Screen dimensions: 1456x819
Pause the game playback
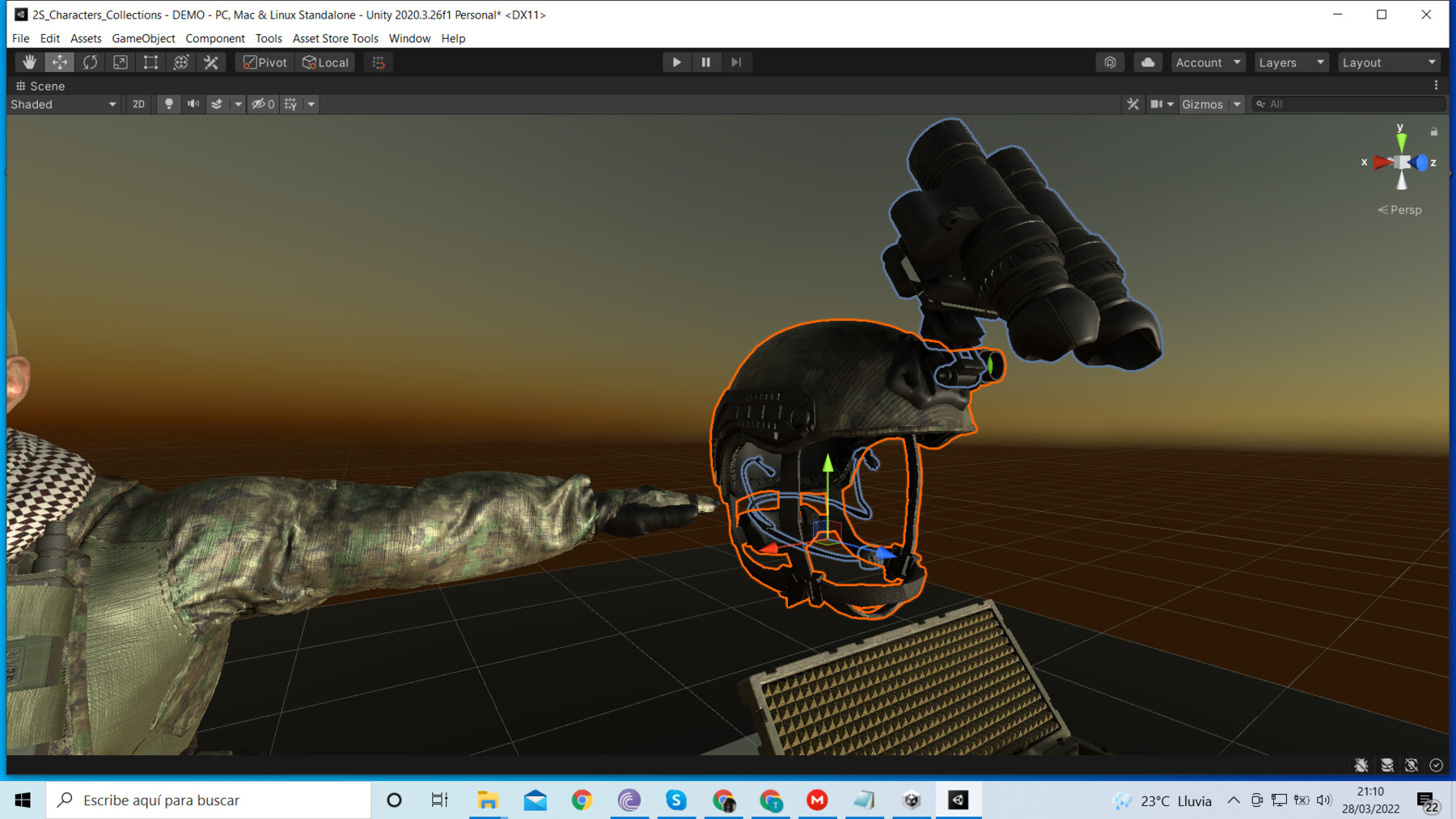(x=706, y=62)
